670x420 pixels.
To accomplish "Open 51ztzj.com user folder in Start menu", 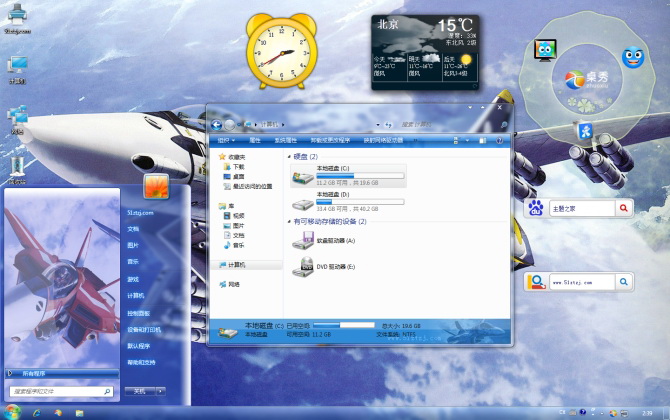I will [x=140, y=213].
